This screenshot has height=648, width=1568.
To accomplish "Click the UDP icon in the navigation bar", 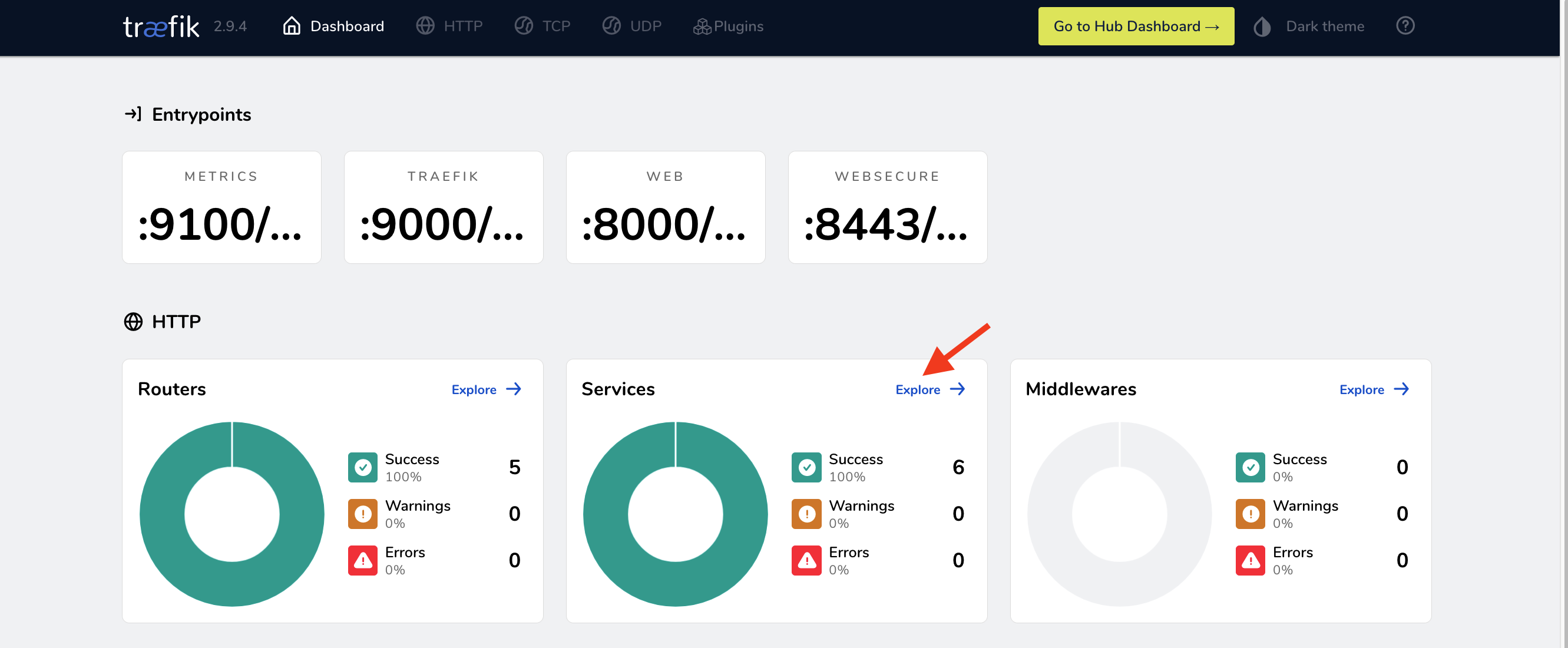I will pos(611,25).
